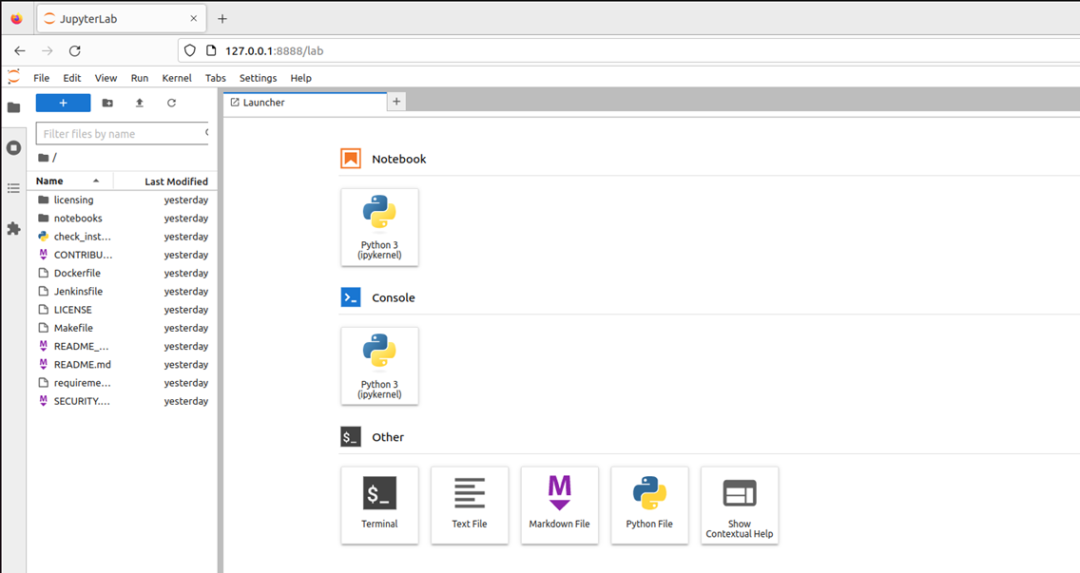Open Running Terminals and Kernels sidebar icon
The height and width of the screenshot is (573, 1080).
pyautogui.click(x=14, y=147)
